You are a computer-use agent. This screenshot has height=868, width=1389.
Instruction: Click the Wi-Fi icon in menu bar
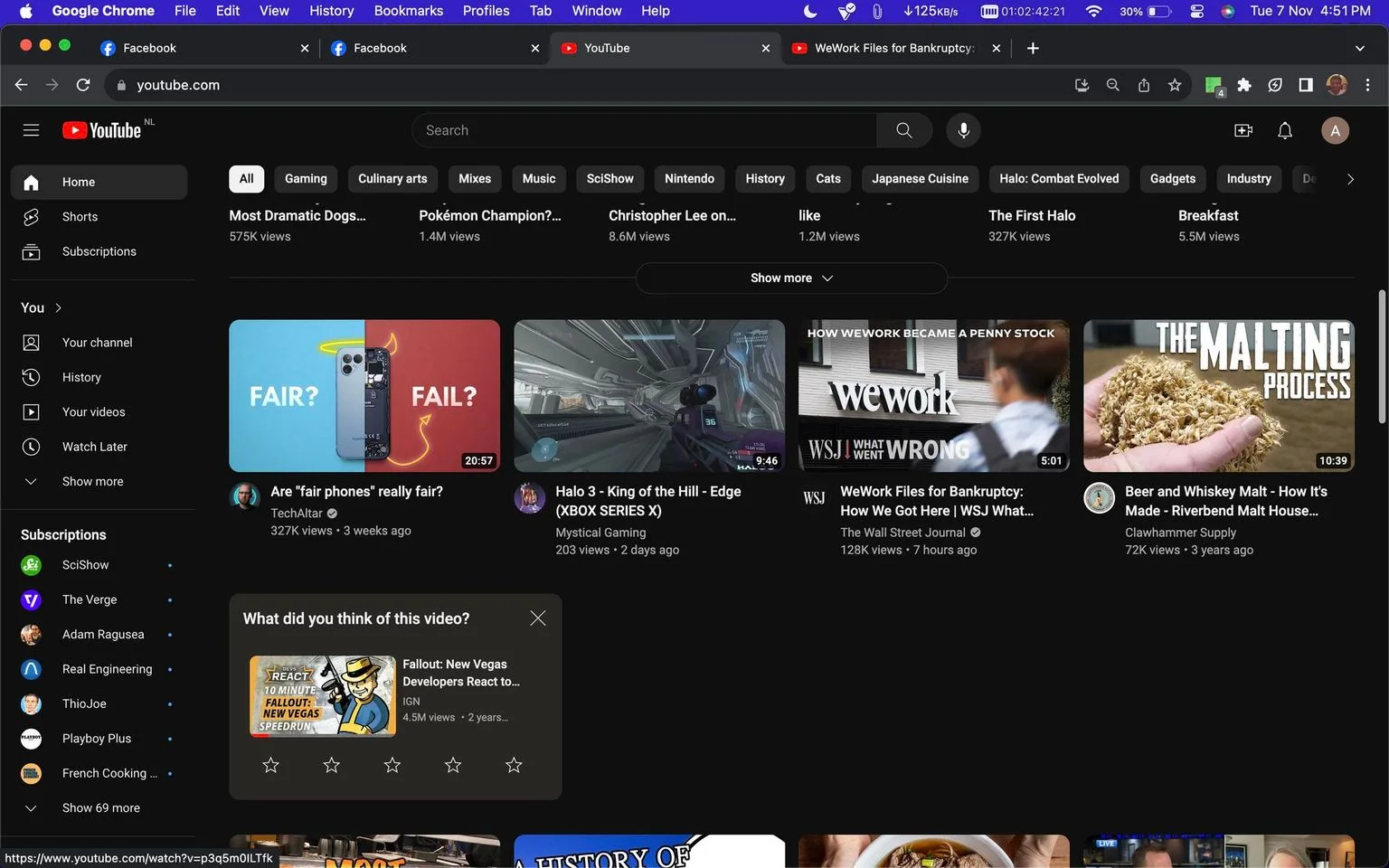coord(1093,11)
